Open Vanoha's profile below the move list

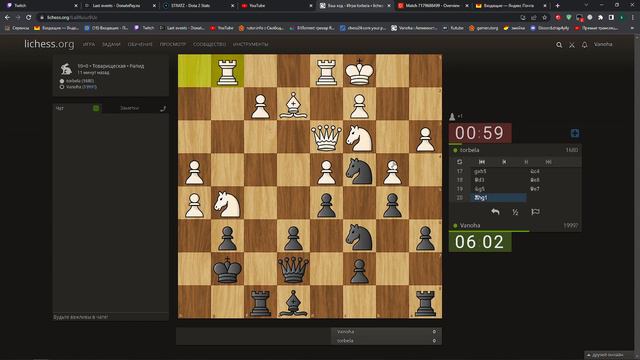pyautogui.click(x=470, y=225)
